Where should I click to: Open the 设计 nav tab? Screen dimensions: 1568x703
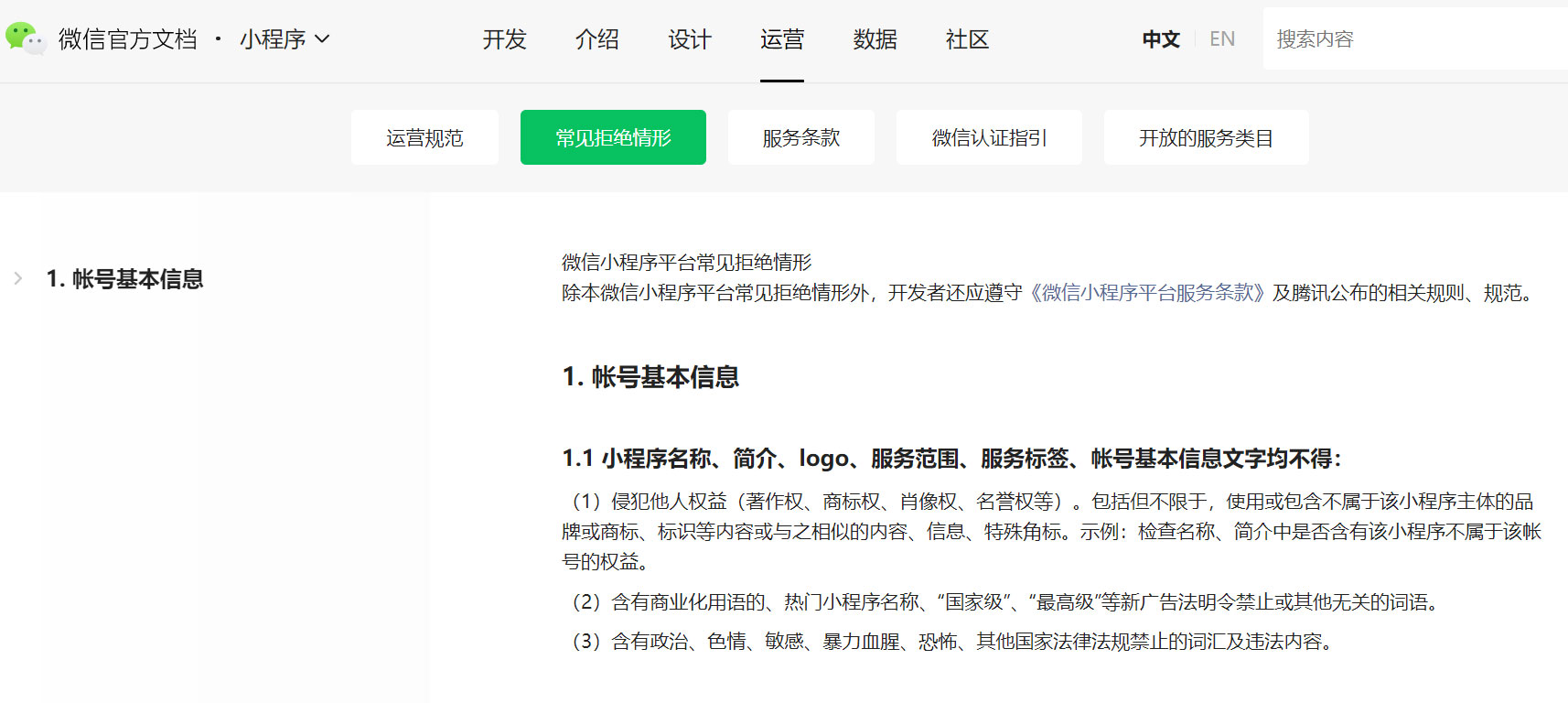690,39
